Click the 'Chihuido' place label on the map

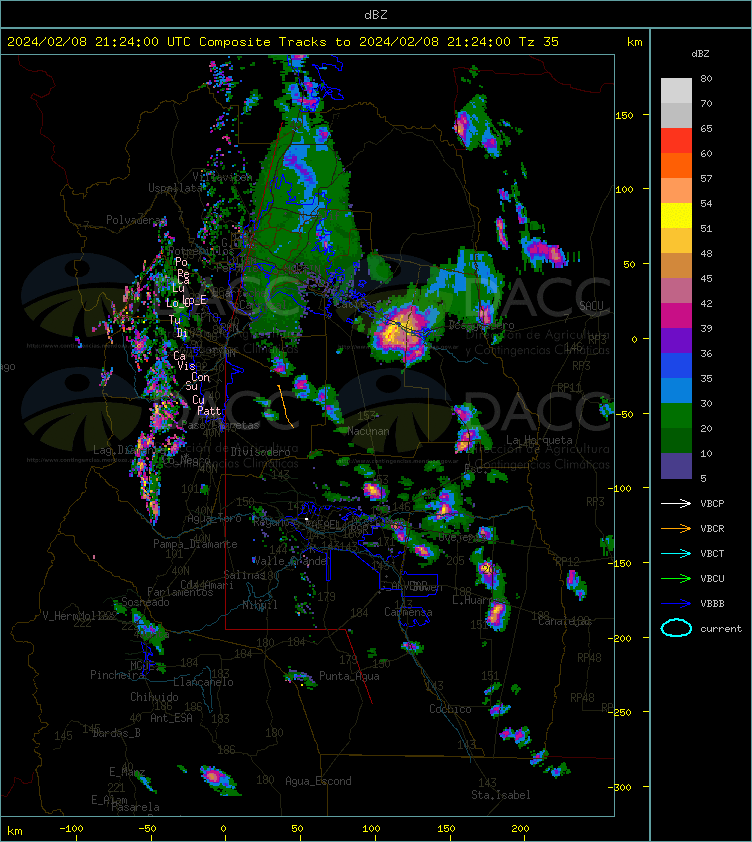[154, 697]
